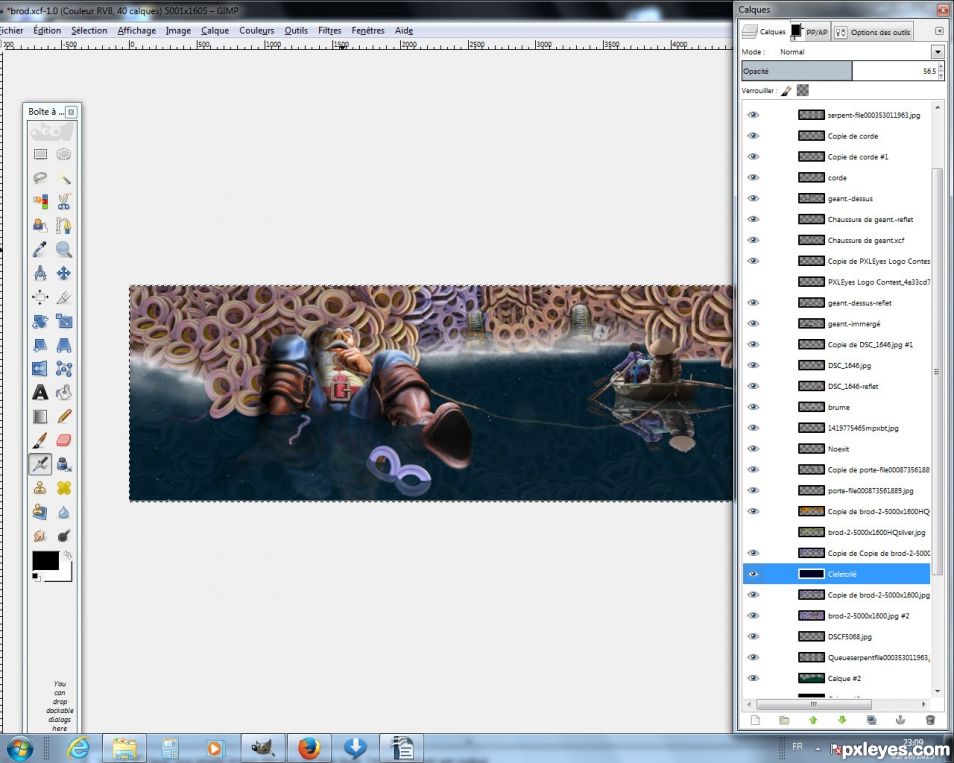Choose the Clone stamp tool
954x763 pixels.
pos(40,488)
